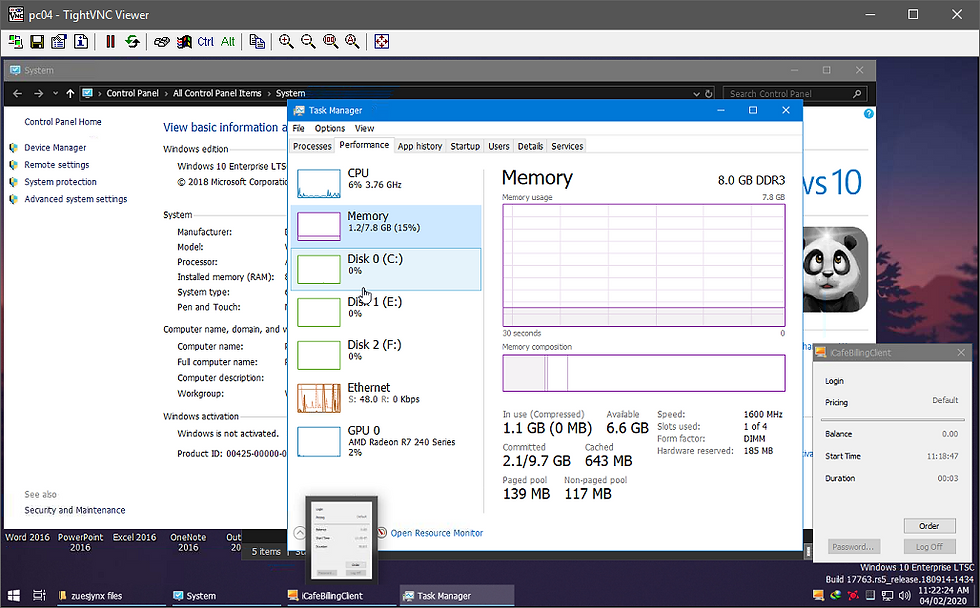Select Disk 1 (E:) in performance list
Image resolution: width=980 pixels, height=608 pixels.
[386, 312]
